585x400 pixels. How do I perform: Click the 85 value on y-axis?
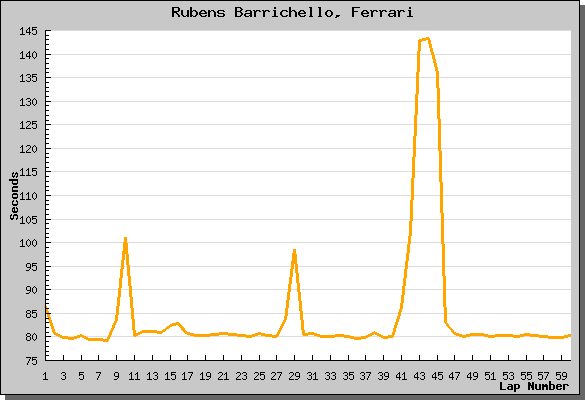tap(32, 314)
